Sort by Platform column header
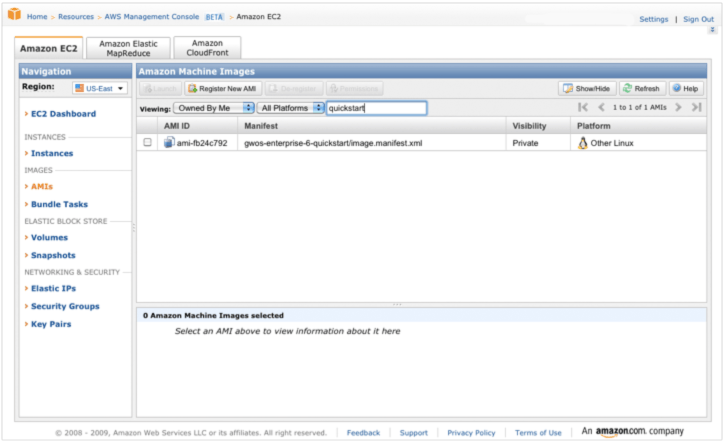 (639, 126)
